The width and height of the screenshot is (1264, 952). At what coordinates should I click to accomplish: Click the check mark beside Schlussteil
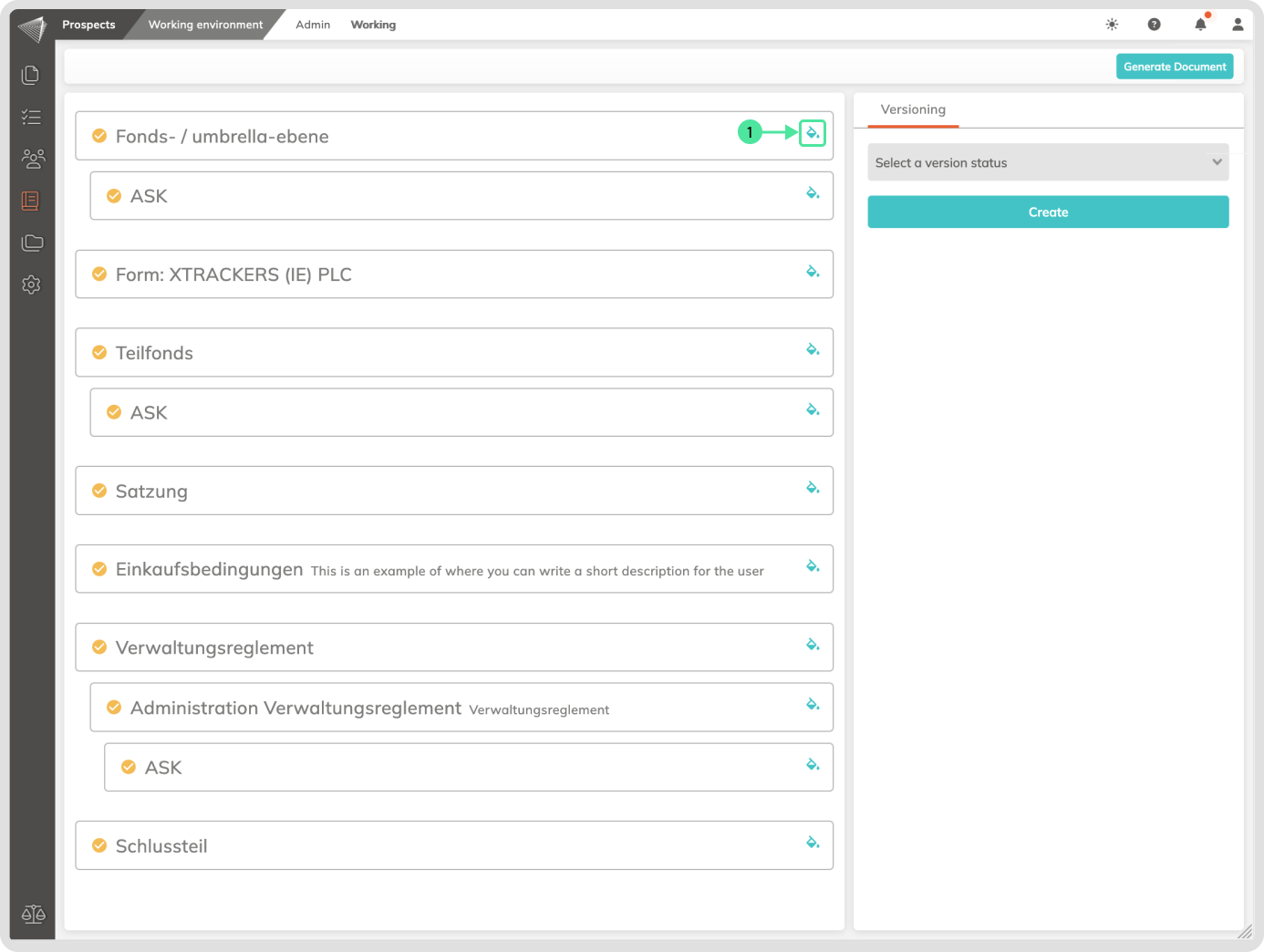coord(99,846)
